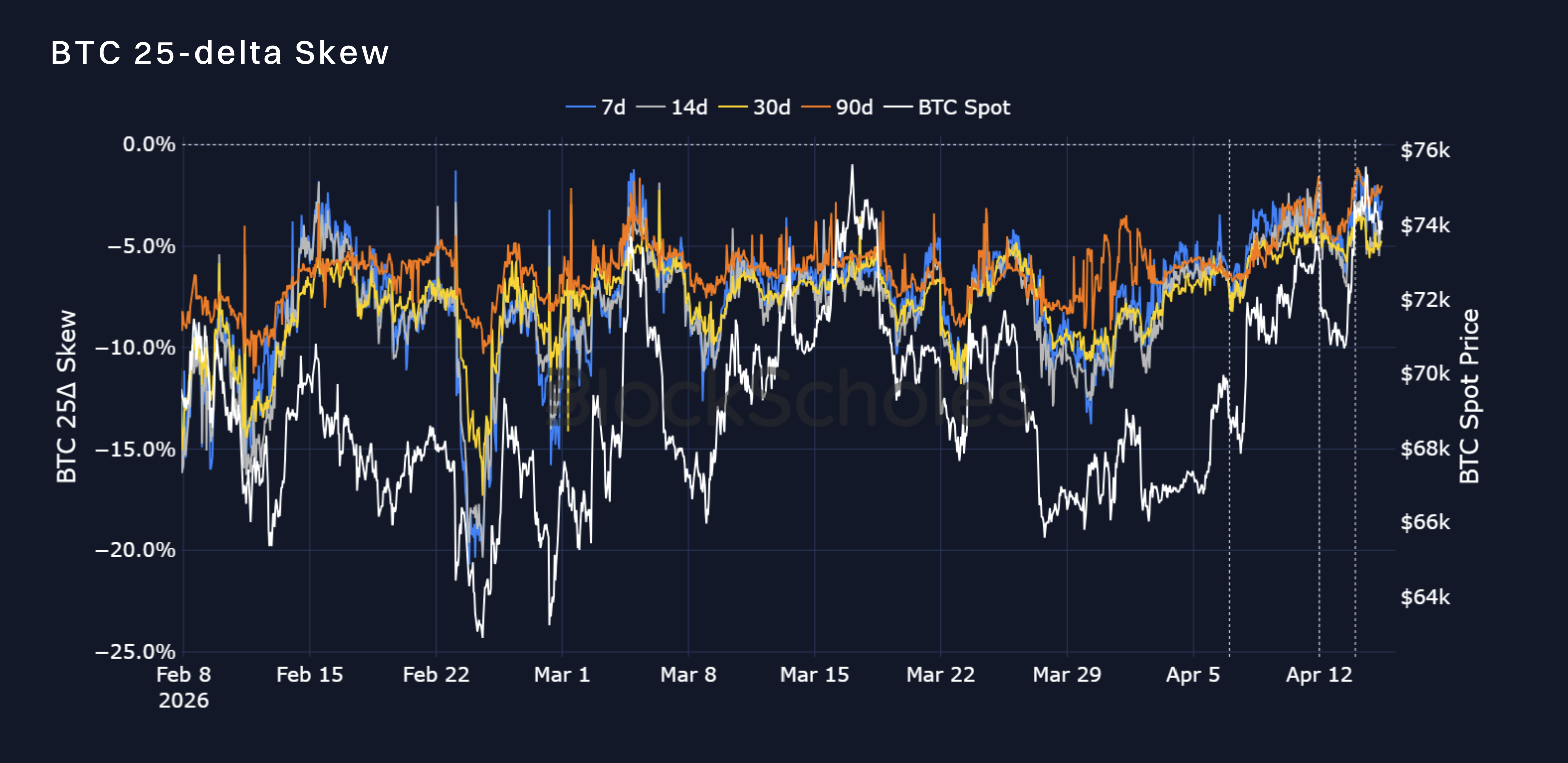Click the BTC Spot legend line marker
This screenshot has width=1568, height=763.
[900, 107]
